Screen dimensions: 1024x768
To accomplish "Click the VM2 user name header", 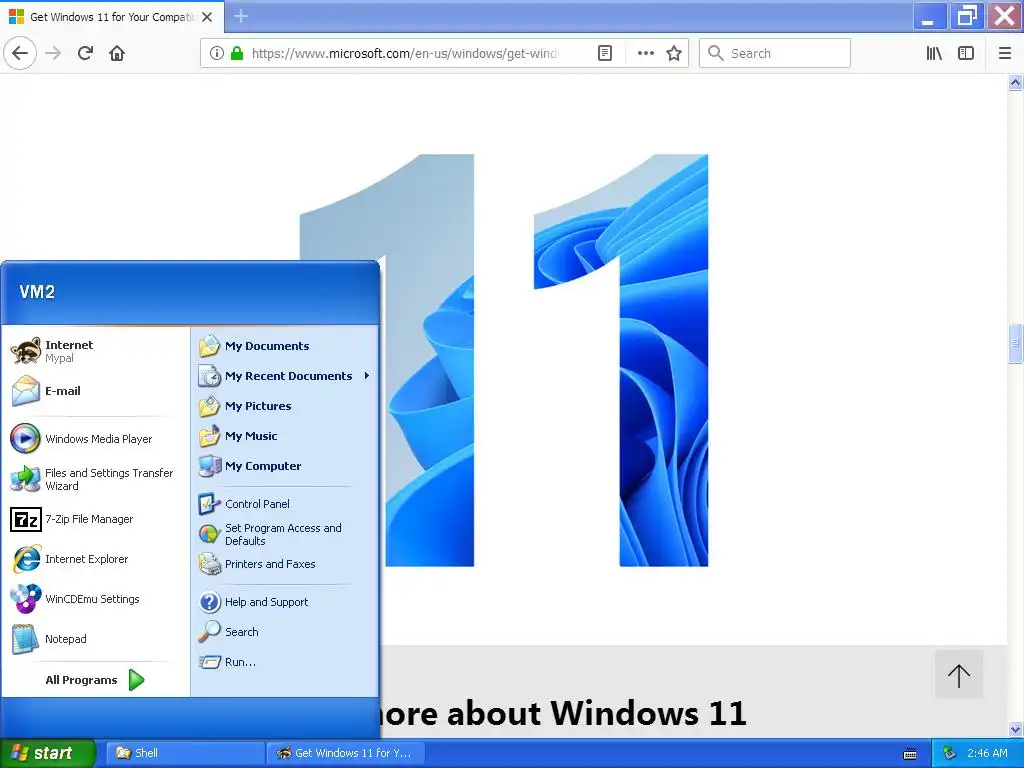I will pos(37,292).
